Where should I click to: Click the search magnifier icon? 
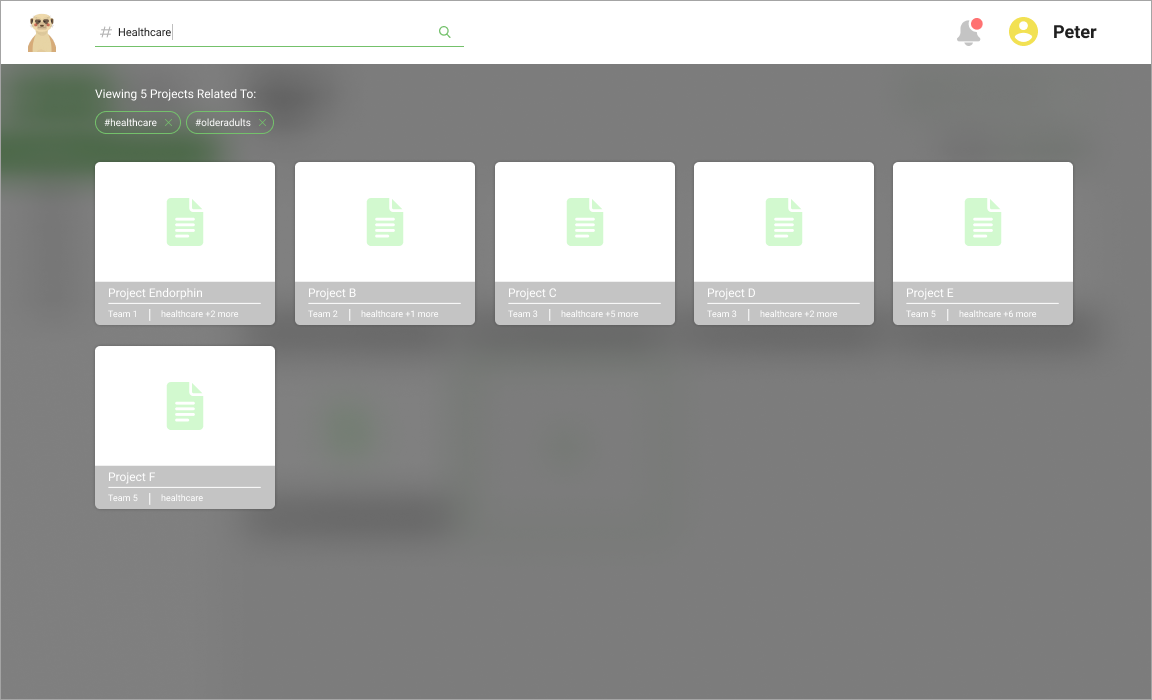pyautogui.click(x=445, y=32)
